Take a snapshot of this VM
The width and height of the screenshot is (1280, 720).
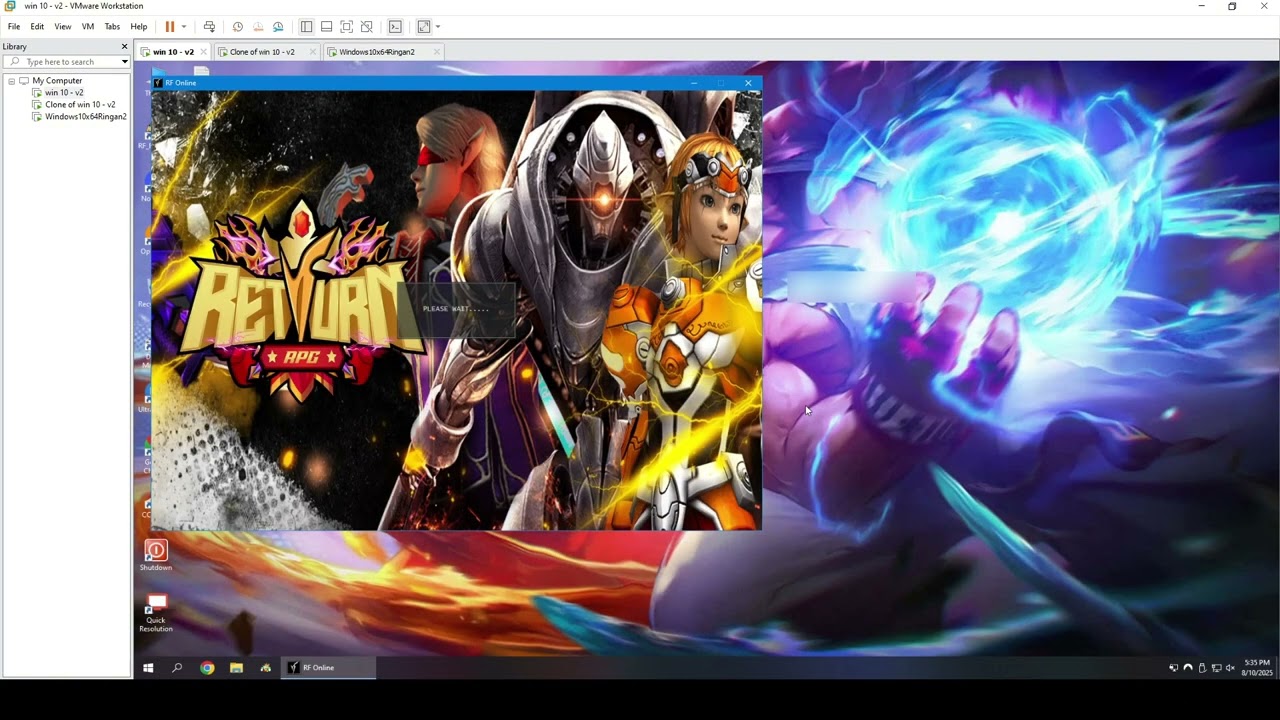tap(238, 27)
